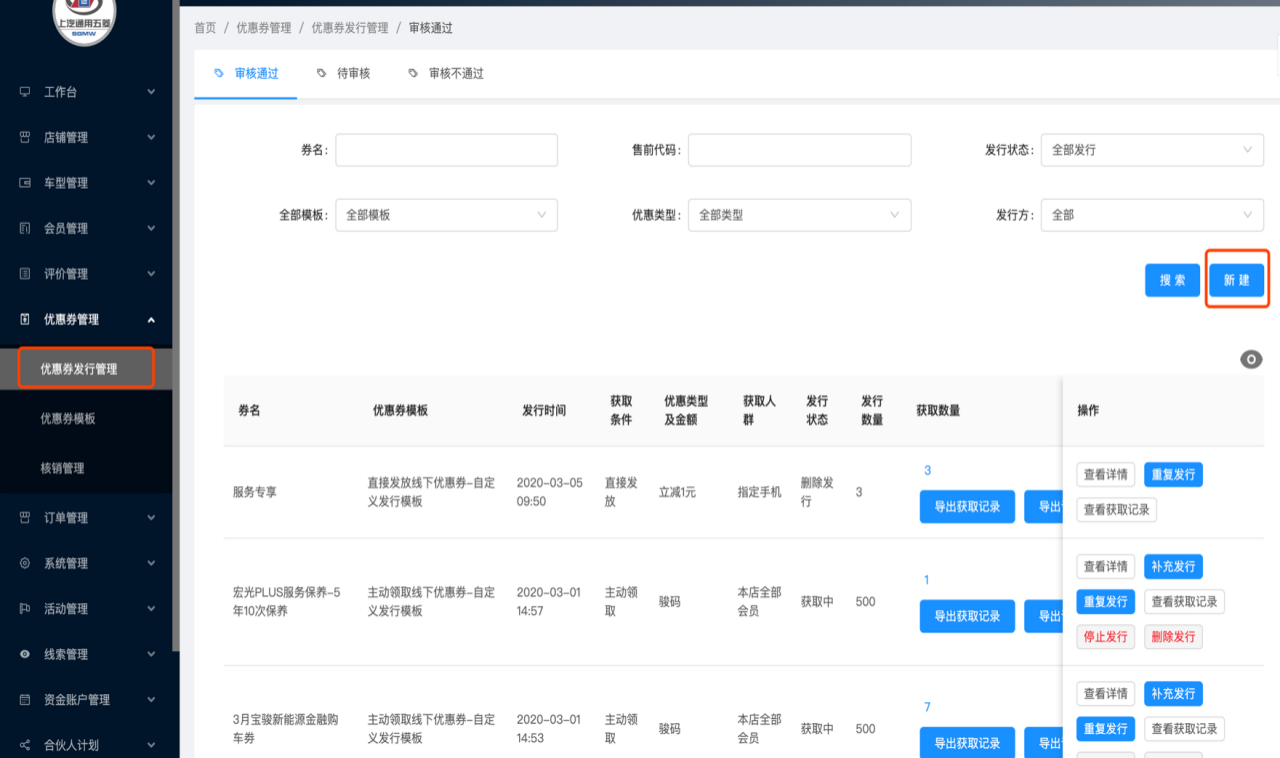Click the 券名 column header

click(249, 411)
